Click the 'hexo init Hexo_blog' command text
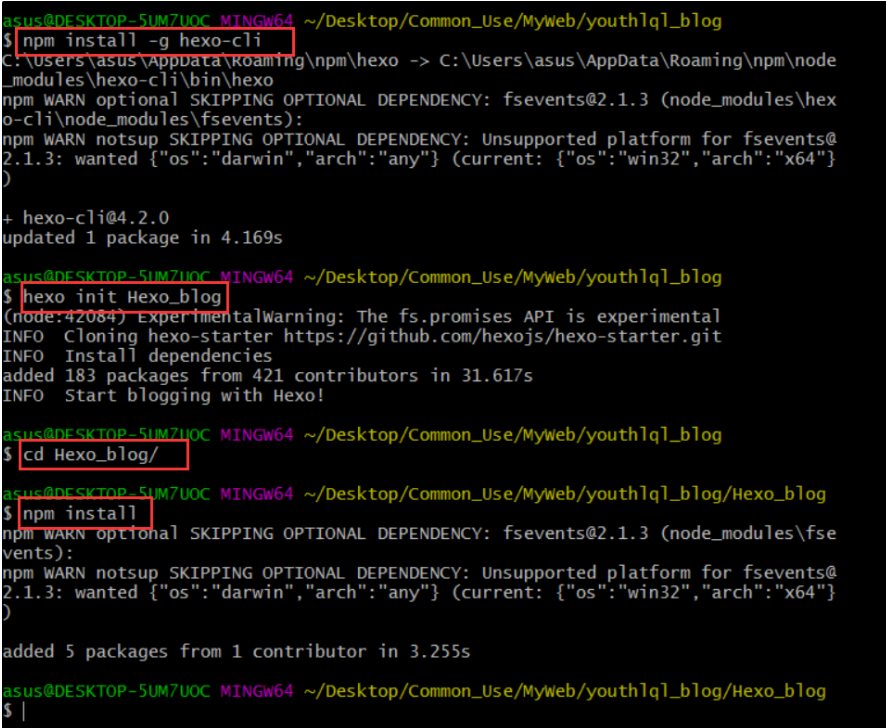Viewport: 886px width, 728px height. point(121,297)
